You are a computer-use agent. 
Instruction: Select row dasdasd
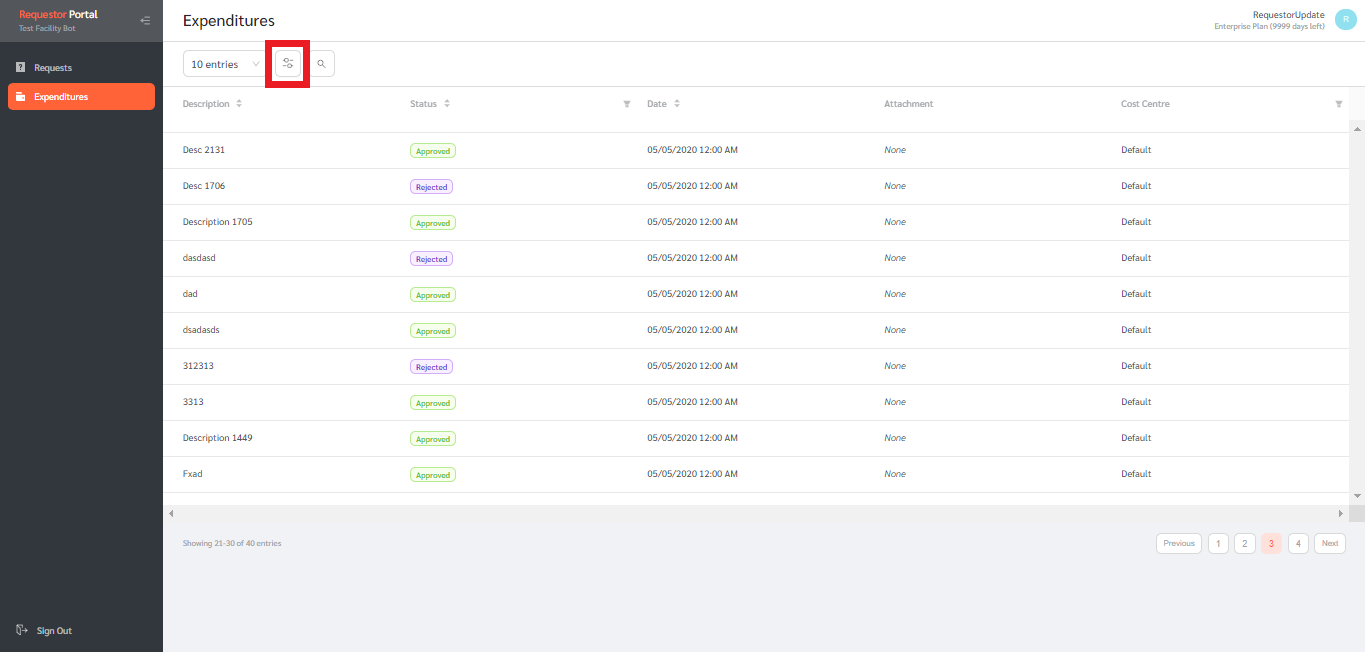click(756, 258)
